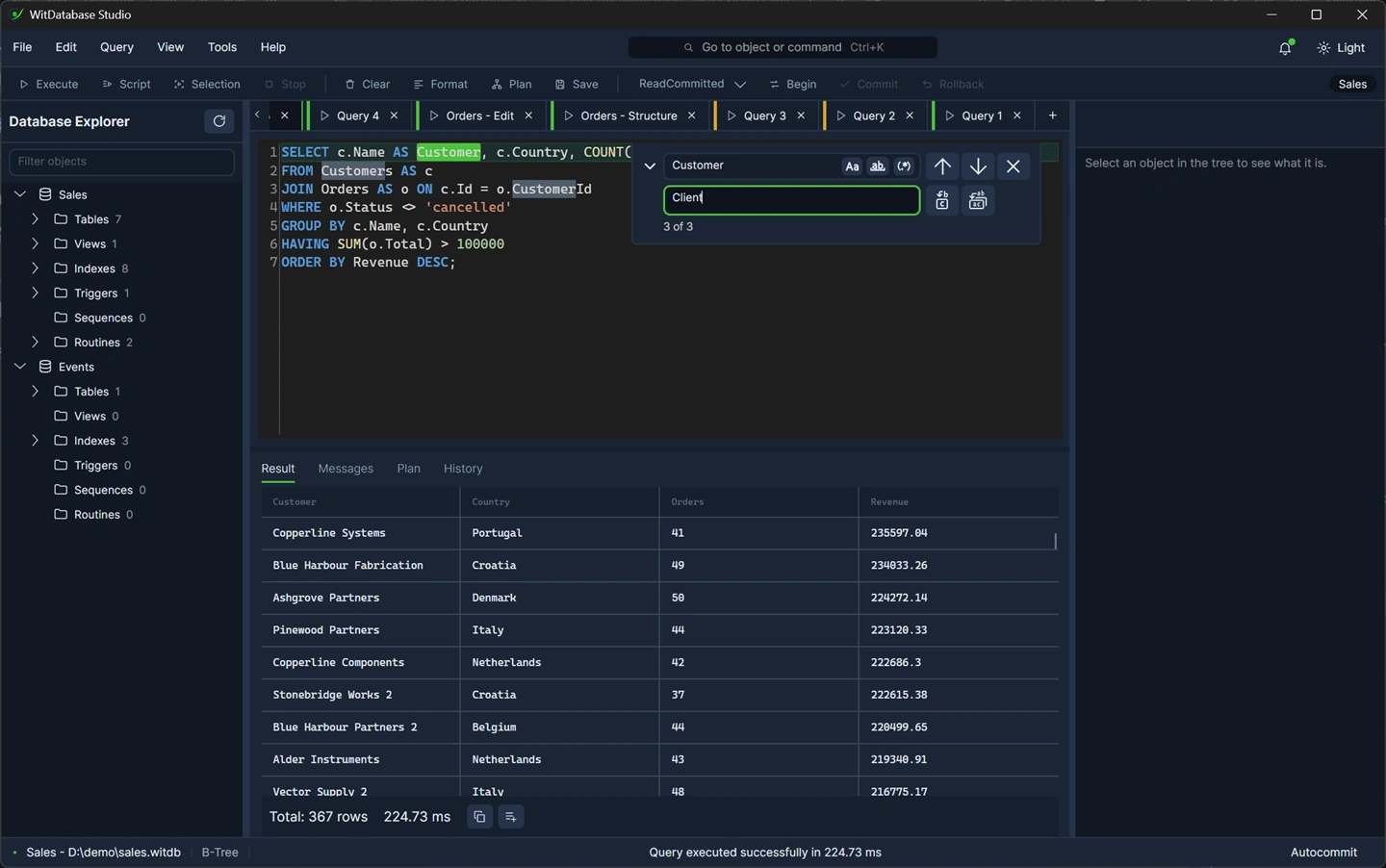The image size is (1386, 868).
Task: Open the notifications bell
Action: [x=1285, y=48]
